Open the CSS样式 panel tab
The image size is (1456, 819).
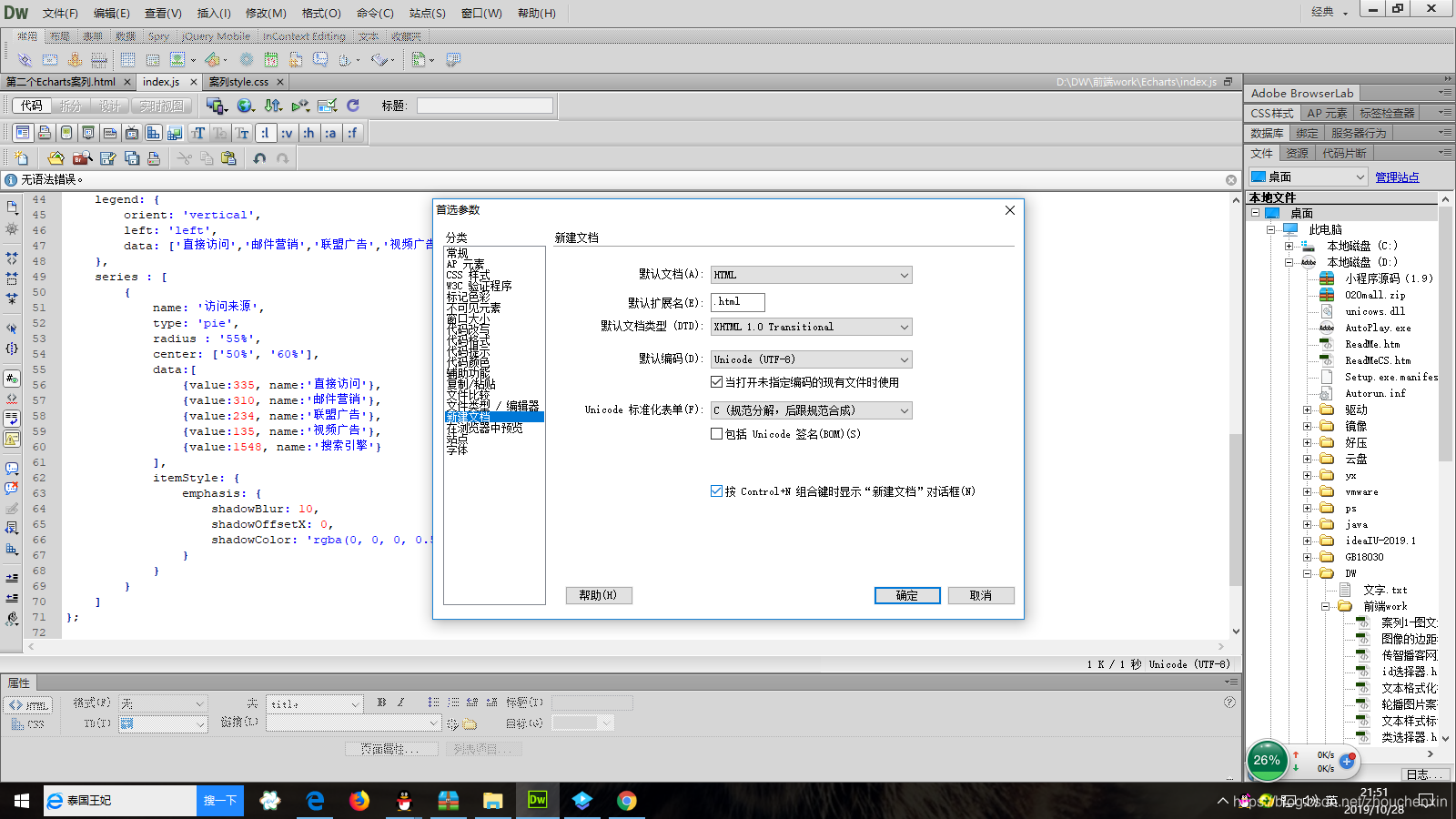pyautogui.click(x=1272, y=113)
